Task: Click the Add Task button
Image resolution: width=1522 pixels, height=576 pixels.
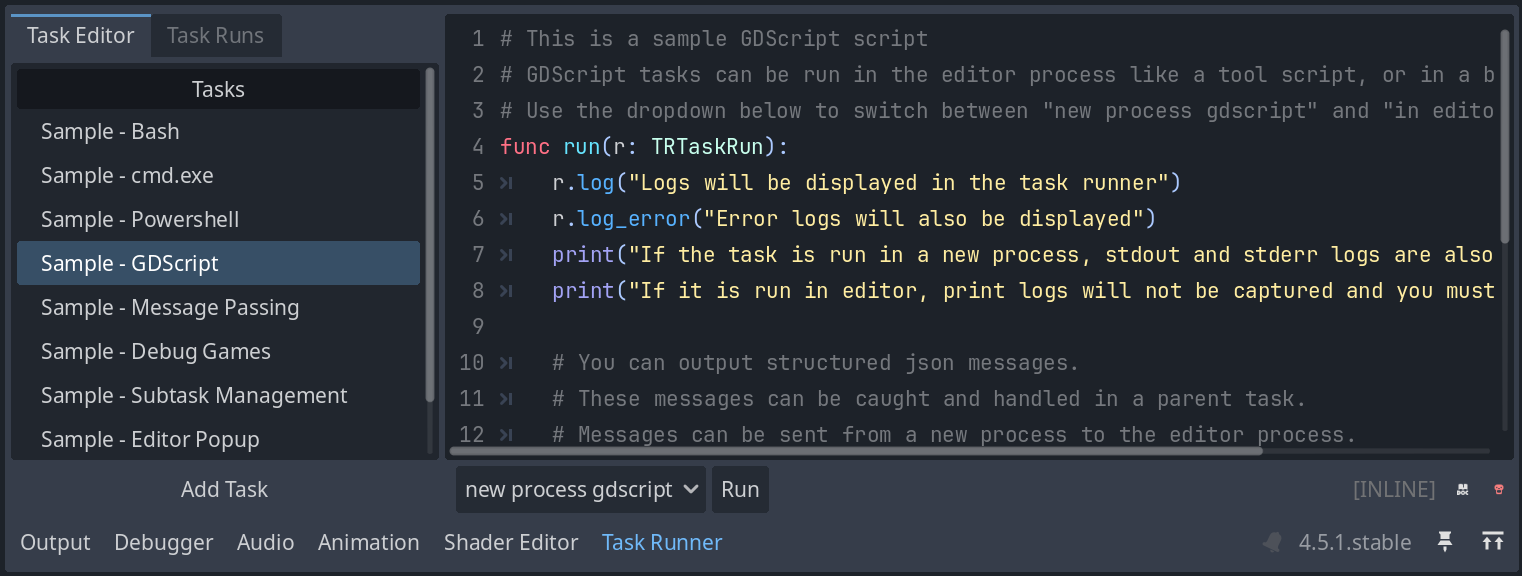Action: pos(224,489)
